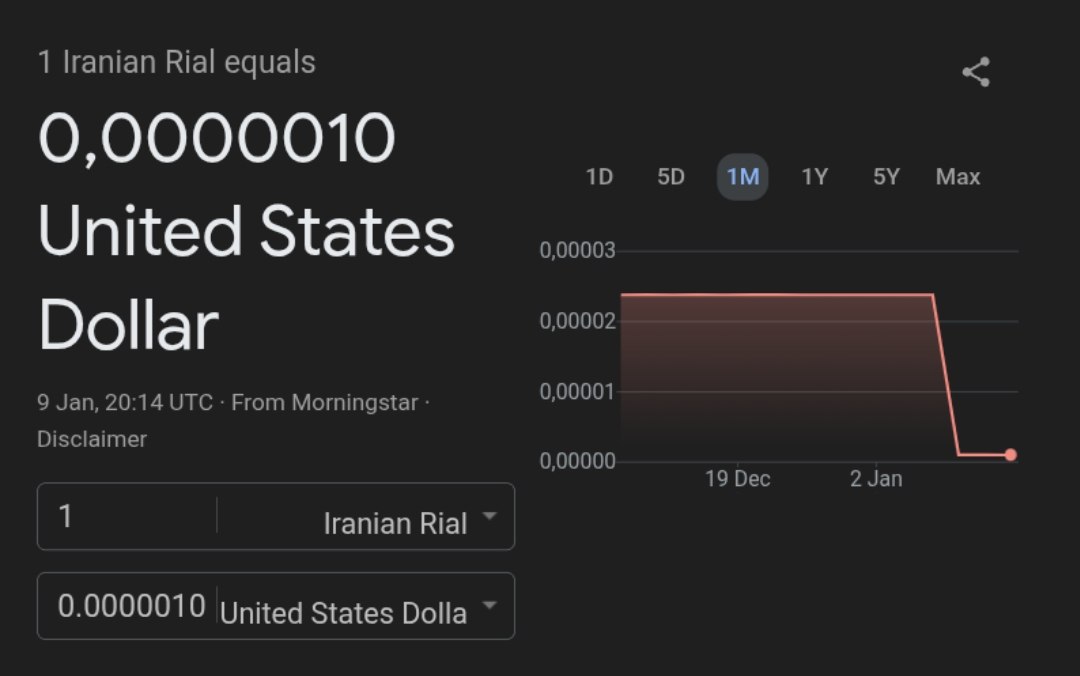Click the Disclaimer link
1080x676 pixels.
(x=92, y=438)
